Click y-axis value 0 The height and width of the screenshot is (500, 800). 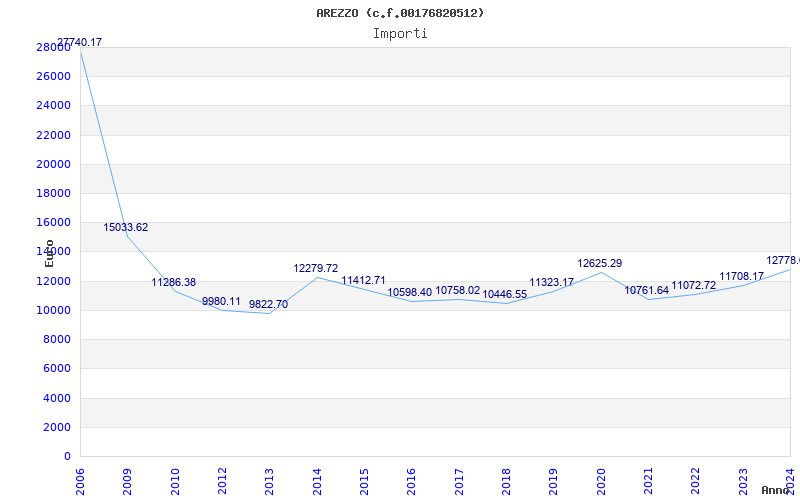click(67, 456)
